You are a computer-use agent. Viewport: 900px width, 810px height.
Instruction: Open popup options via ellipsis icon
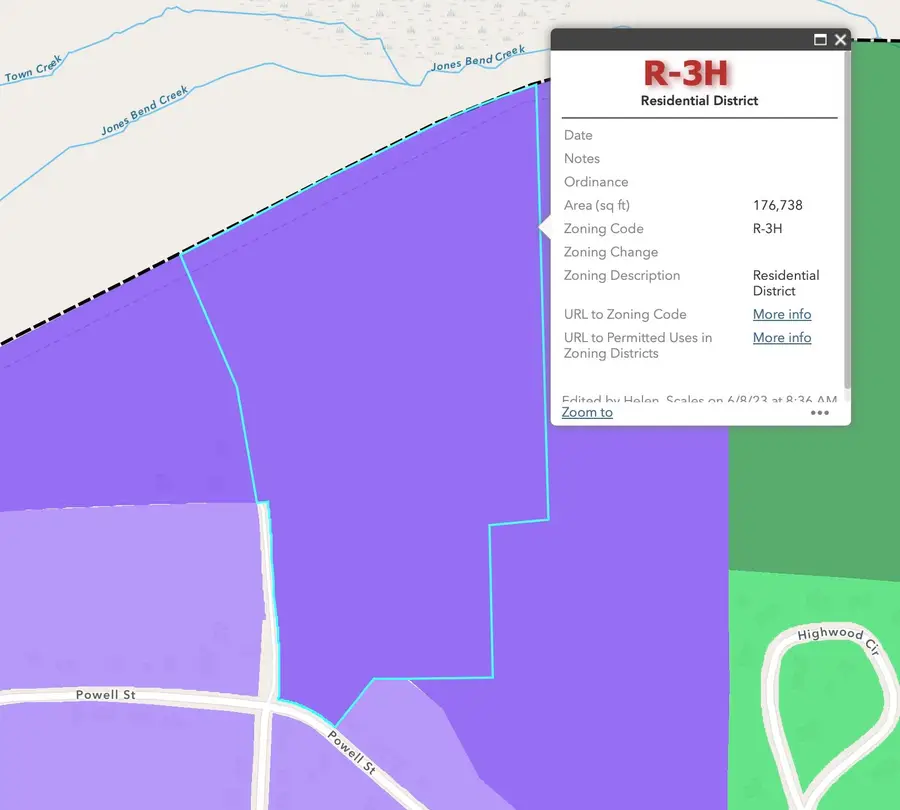click(820, 412)
